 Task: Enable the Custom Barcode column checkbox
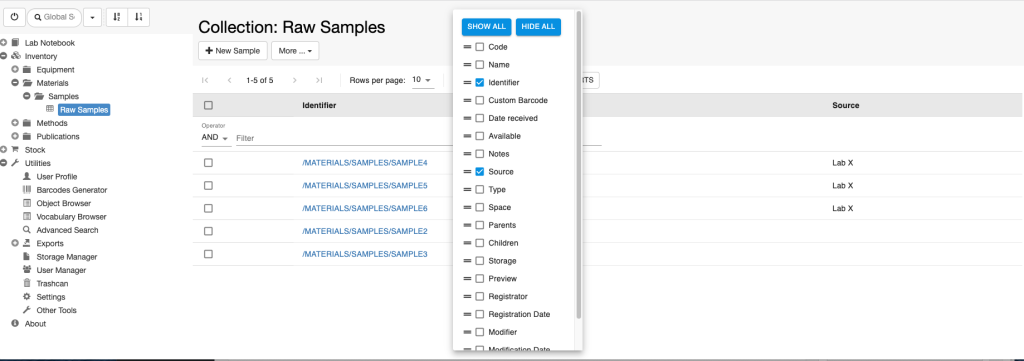(x=480, y=101)
